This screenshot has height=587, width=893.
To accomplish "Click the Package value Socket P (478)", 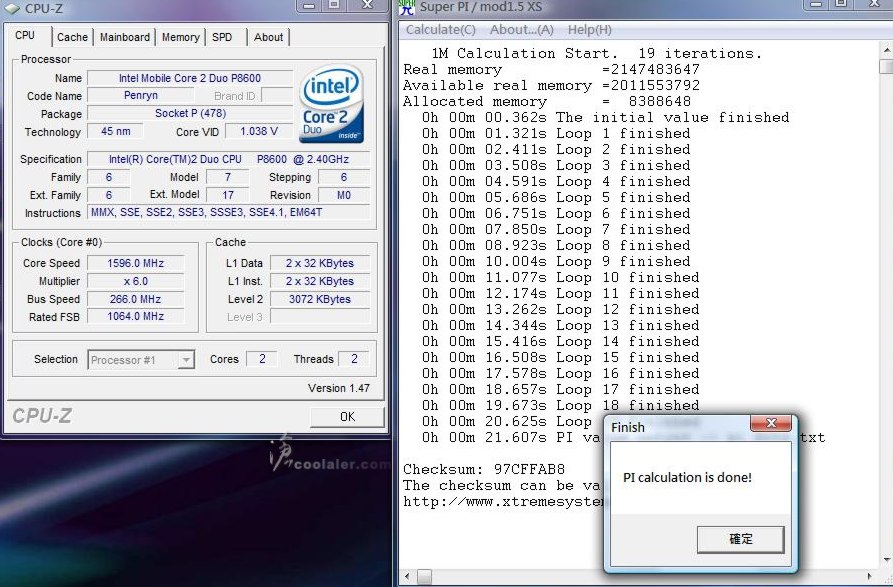I will point(190,113).
